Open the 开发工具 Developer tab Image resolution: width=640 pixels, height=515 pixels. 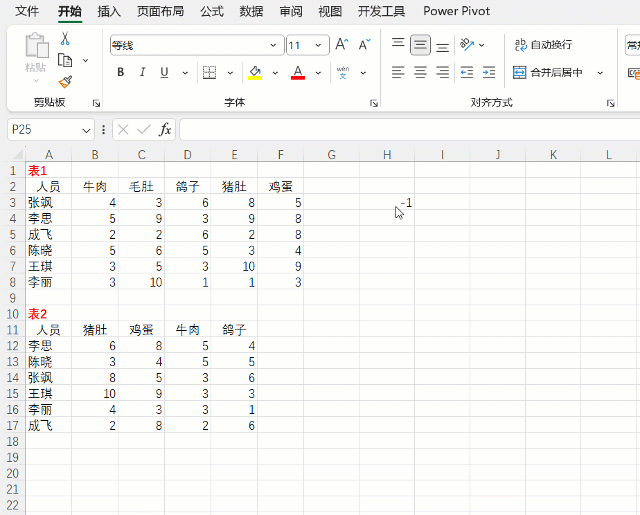point(381,11)
